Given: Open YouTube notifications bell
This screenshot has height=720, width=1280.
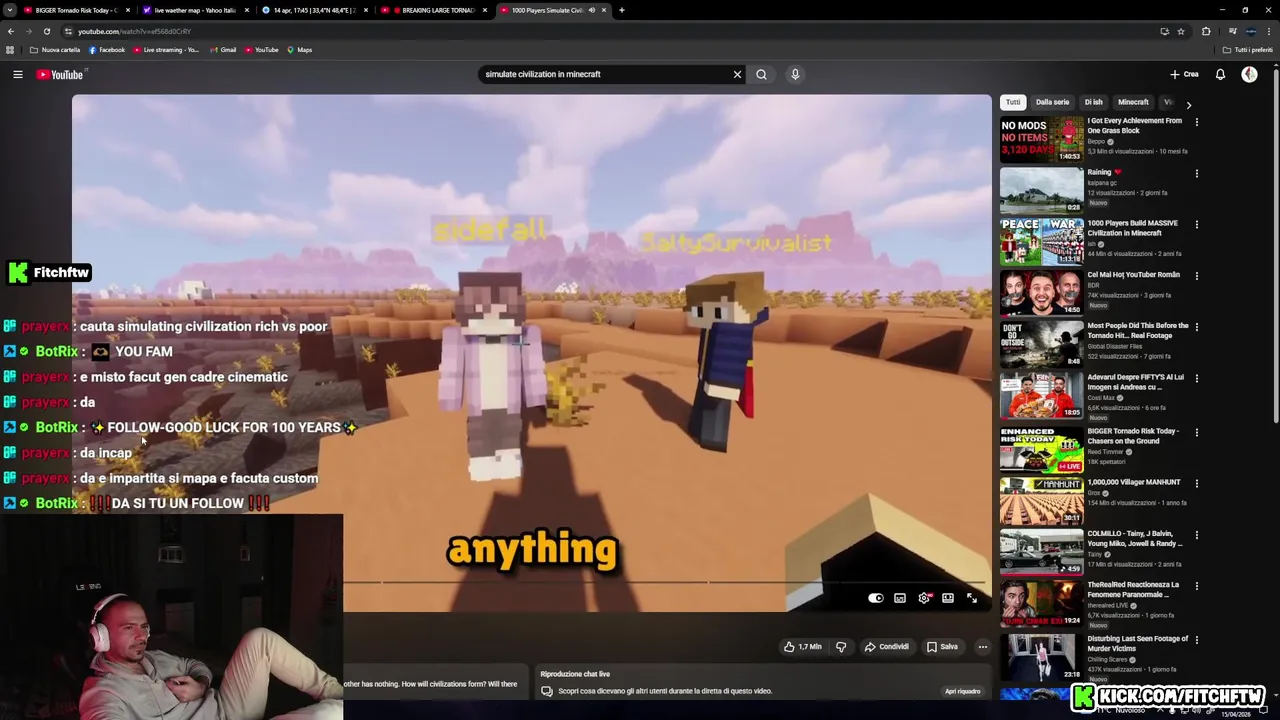Looking at the screenshot, I should [1220, 74].
